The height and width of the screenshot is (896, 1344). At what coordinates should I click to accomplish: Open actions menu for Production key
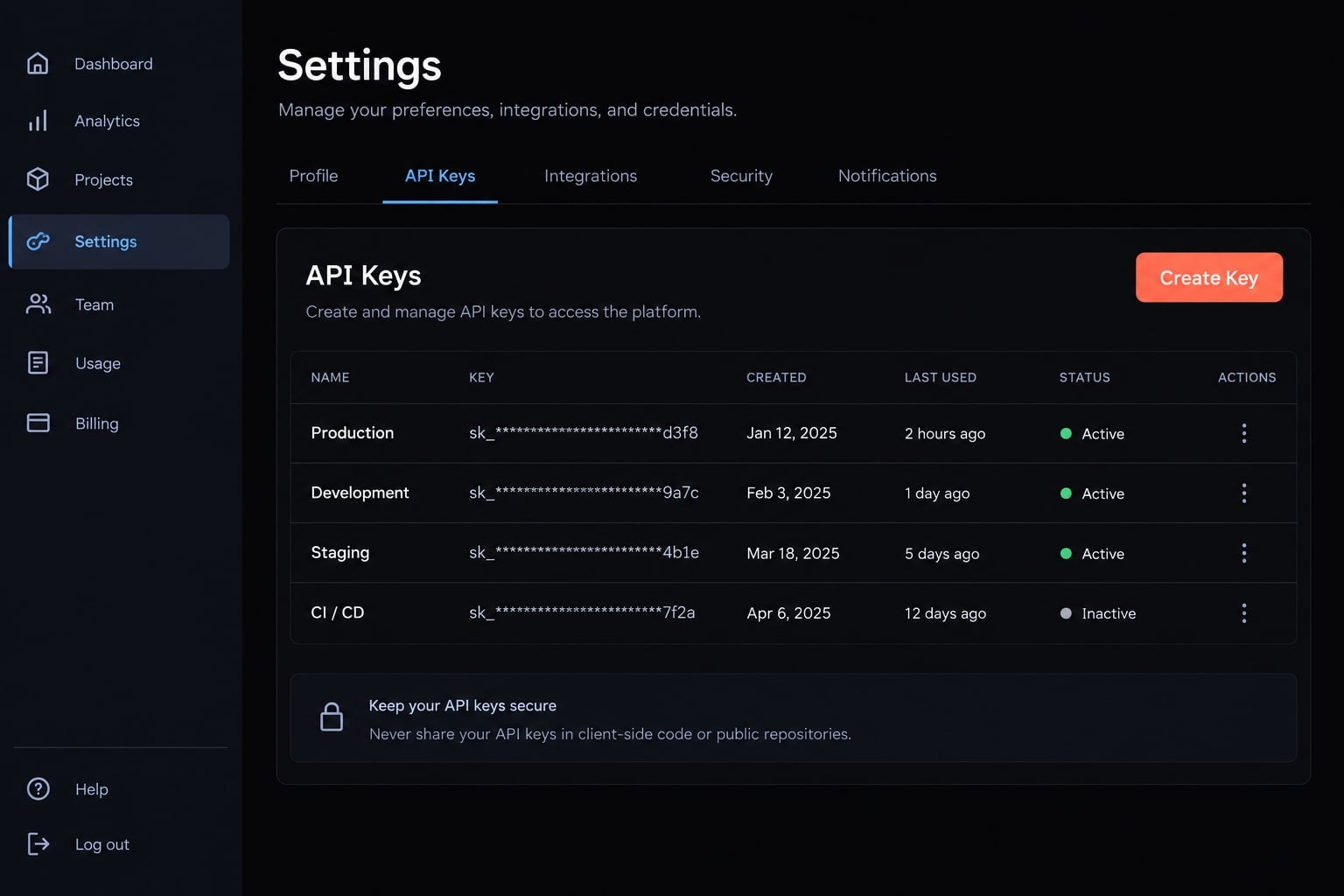pyautogui.click(x=1243, y=433)
